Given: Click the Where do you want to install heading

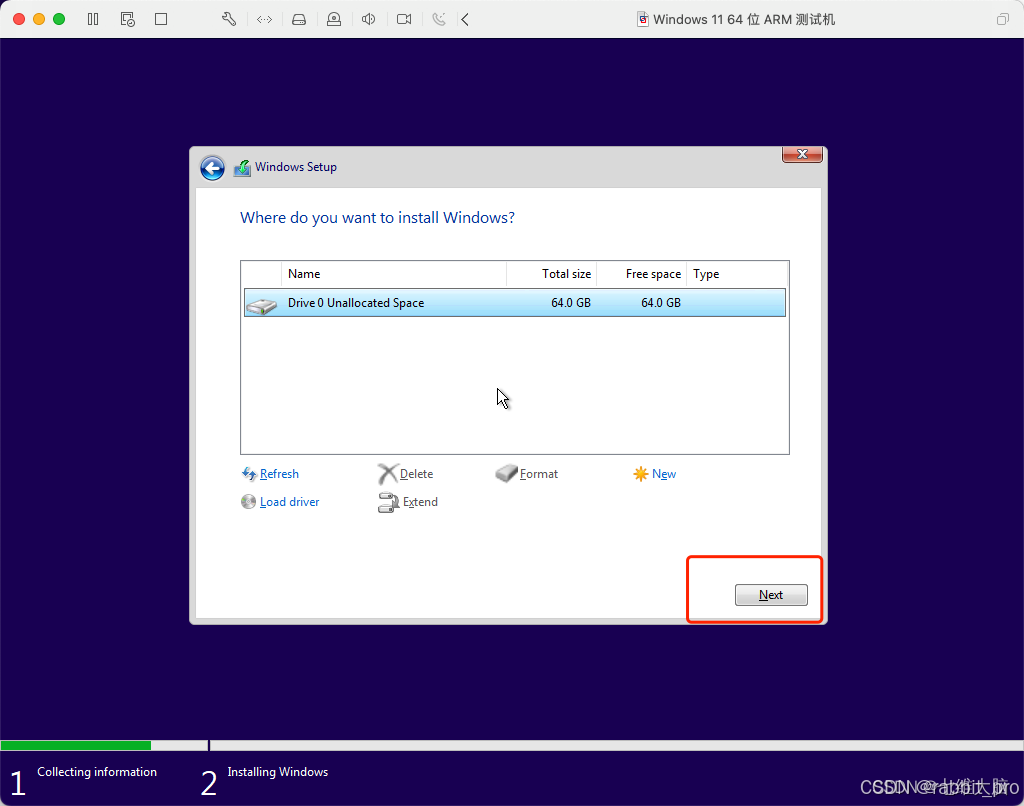Looking at the screenshot, I should pyautogui.click(x=377, y=218).
